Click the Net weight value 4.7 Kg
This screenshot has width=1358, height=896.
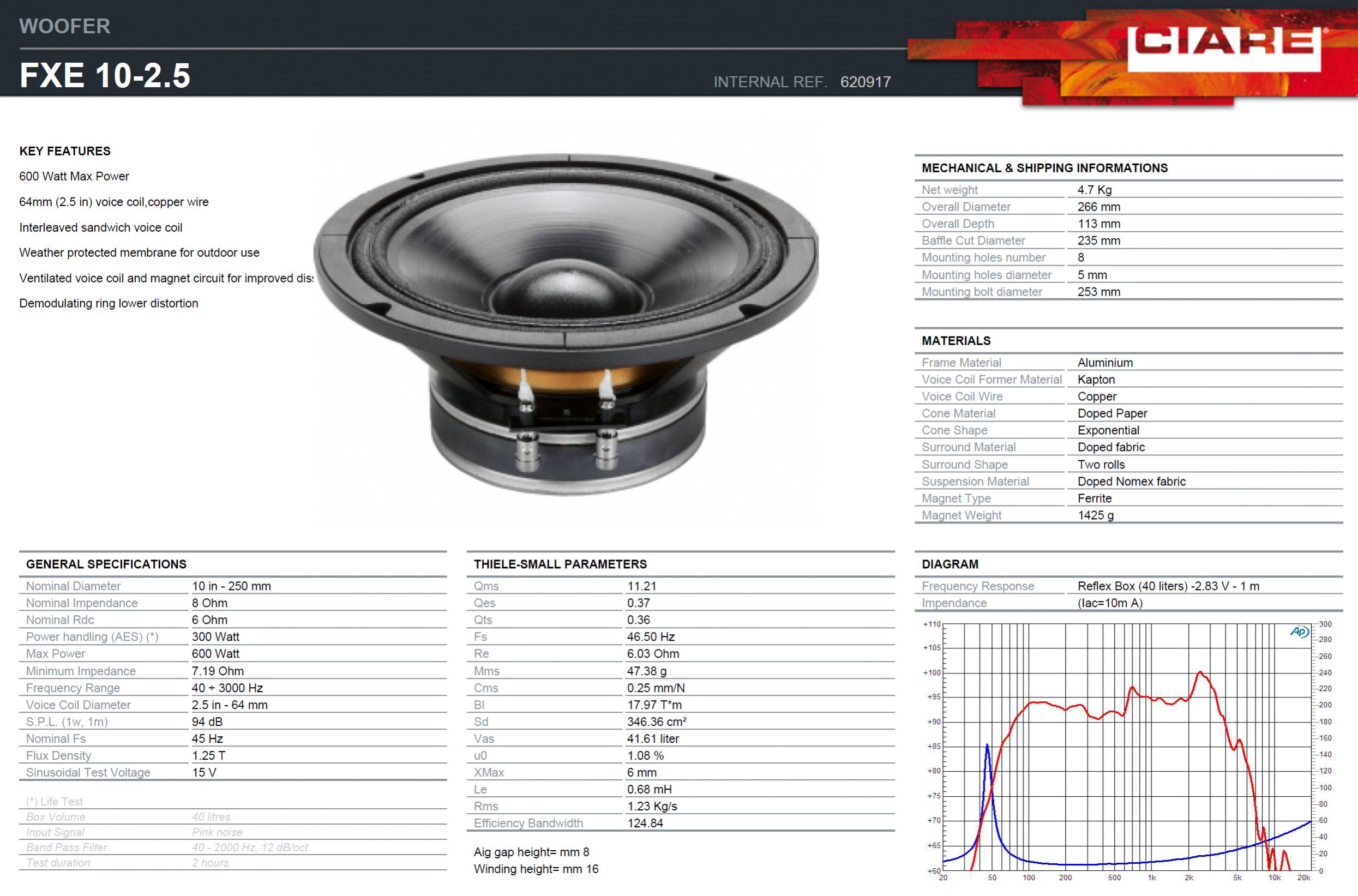pos(1094,190)
